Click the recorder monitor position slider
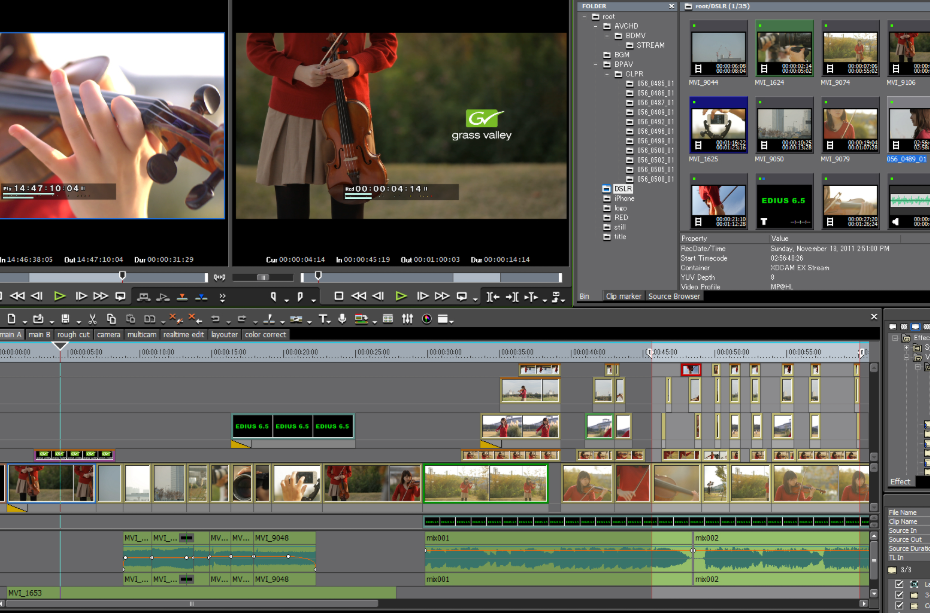 (x=318, y=276)
